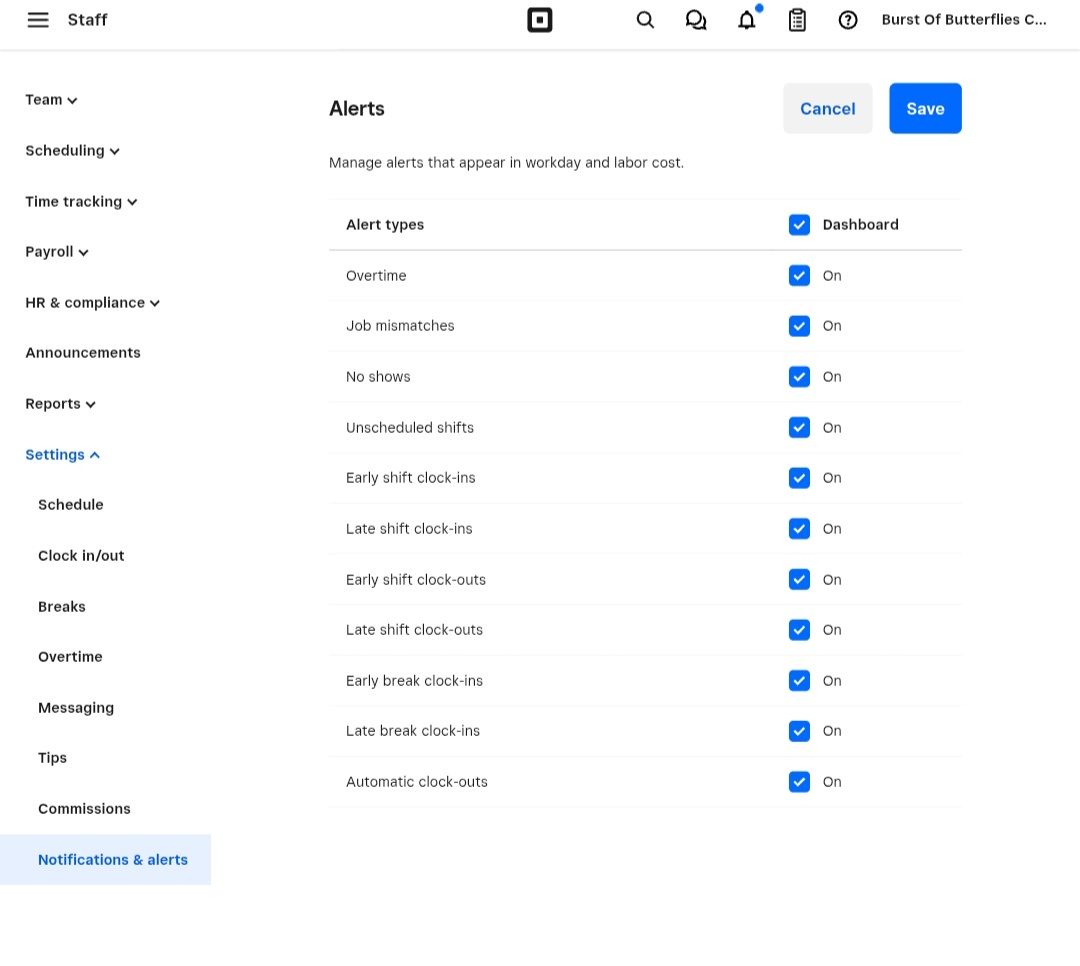The image size is (1080, 966).
Task: Expand the Payroll menu section
Action: point(56,252)
